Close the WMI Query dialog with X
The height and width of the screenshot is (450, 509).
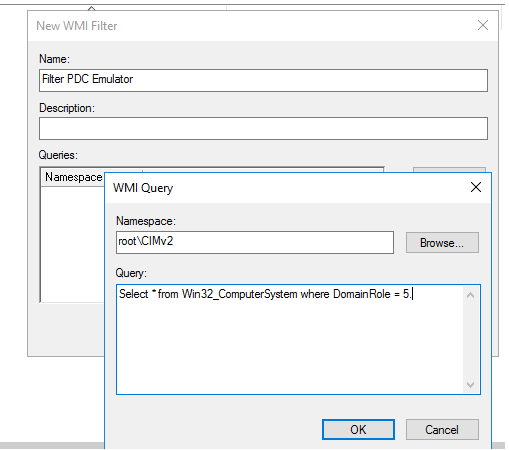476,187
